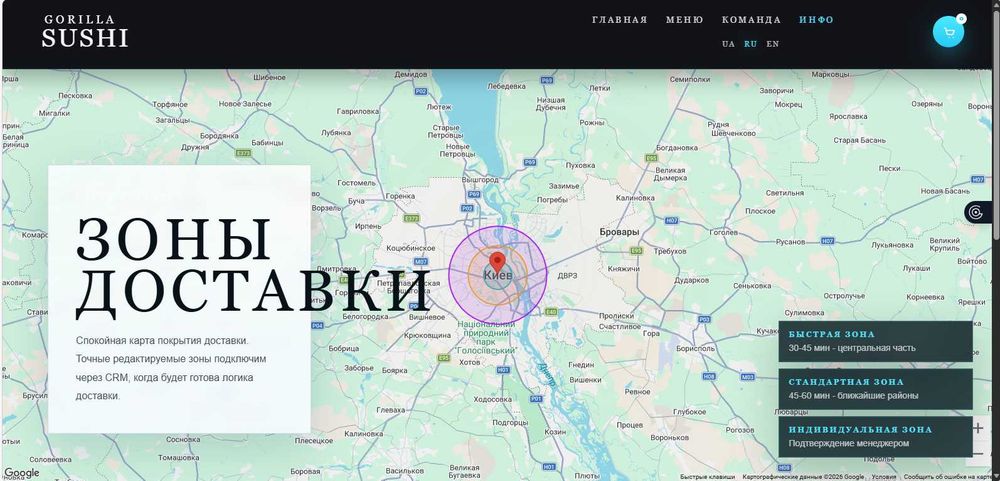Click the Гнедин label on the map

tap(581, 365)
